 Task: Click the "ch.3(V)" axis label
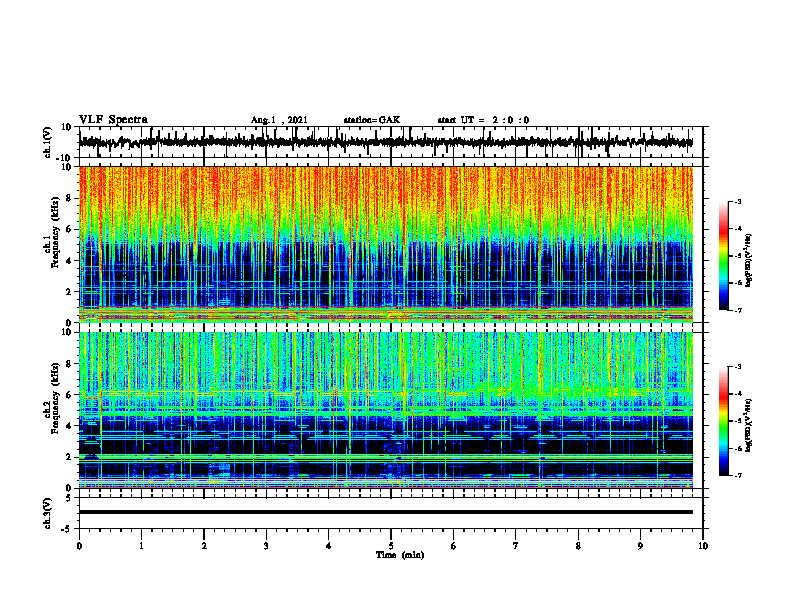point(48,513)
